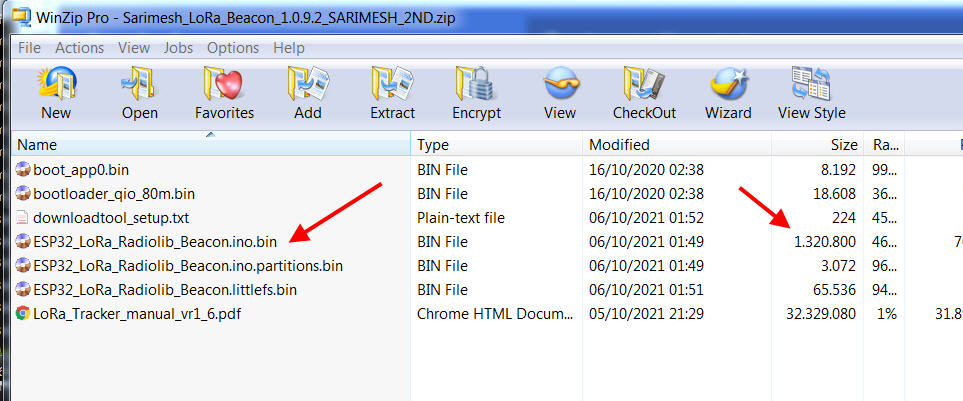Image resolution: width=963 pixels, height=401 pixels.
Task: Click the Chrome HTML Docum... type cell
Action: pos(496,314)
